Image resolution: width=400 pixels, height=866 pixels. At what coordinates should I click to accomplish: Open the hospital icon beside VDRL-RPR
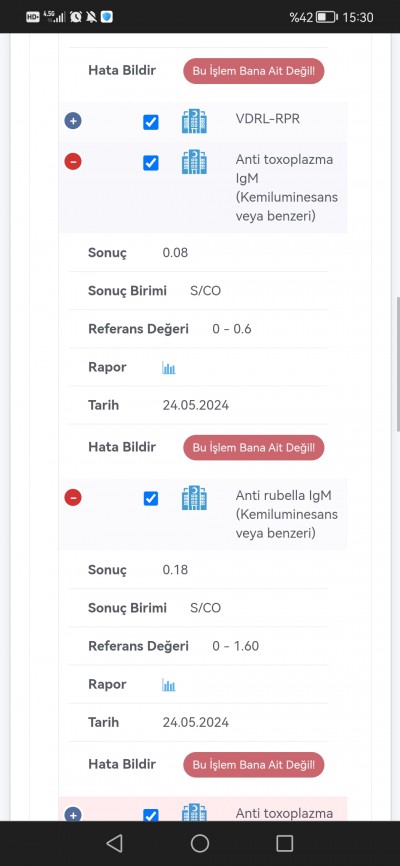click(194, 122)
